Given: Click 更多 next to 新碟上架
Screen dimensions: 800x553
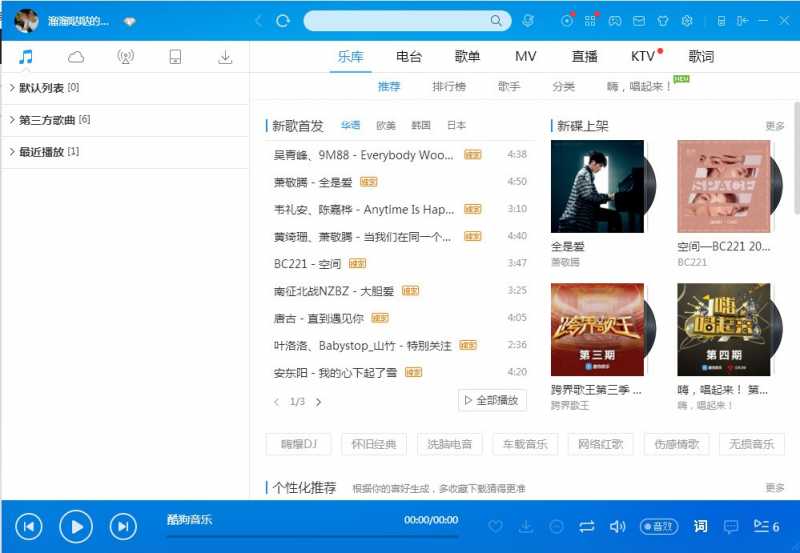Looking at the screenshot, I should point(775,126).
